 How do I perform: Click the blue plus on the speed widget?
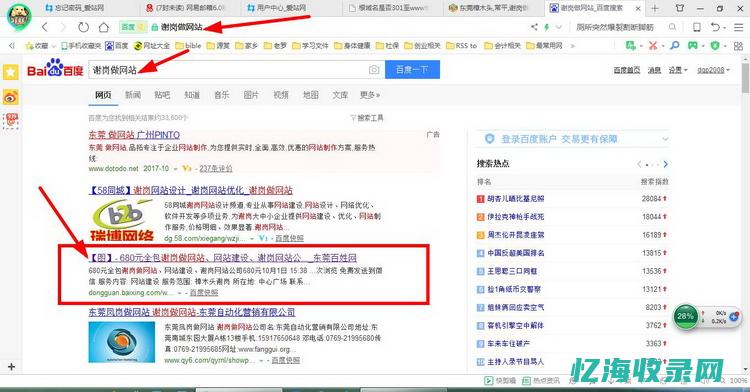pos(734,317)
